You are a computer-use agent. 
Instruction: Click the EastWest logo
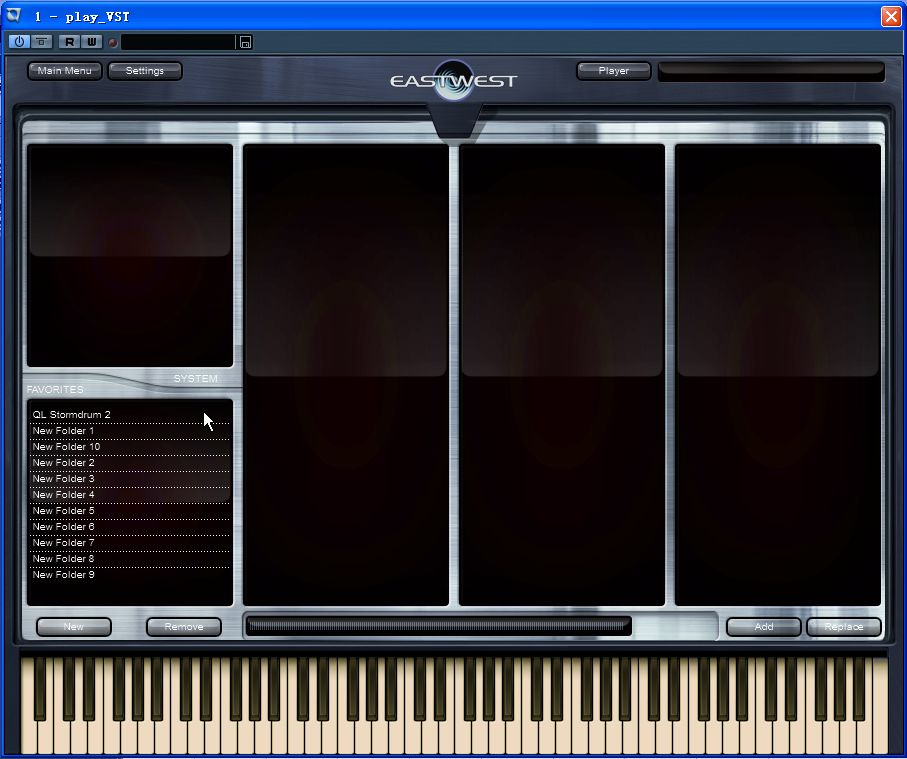tap(454, 80)
